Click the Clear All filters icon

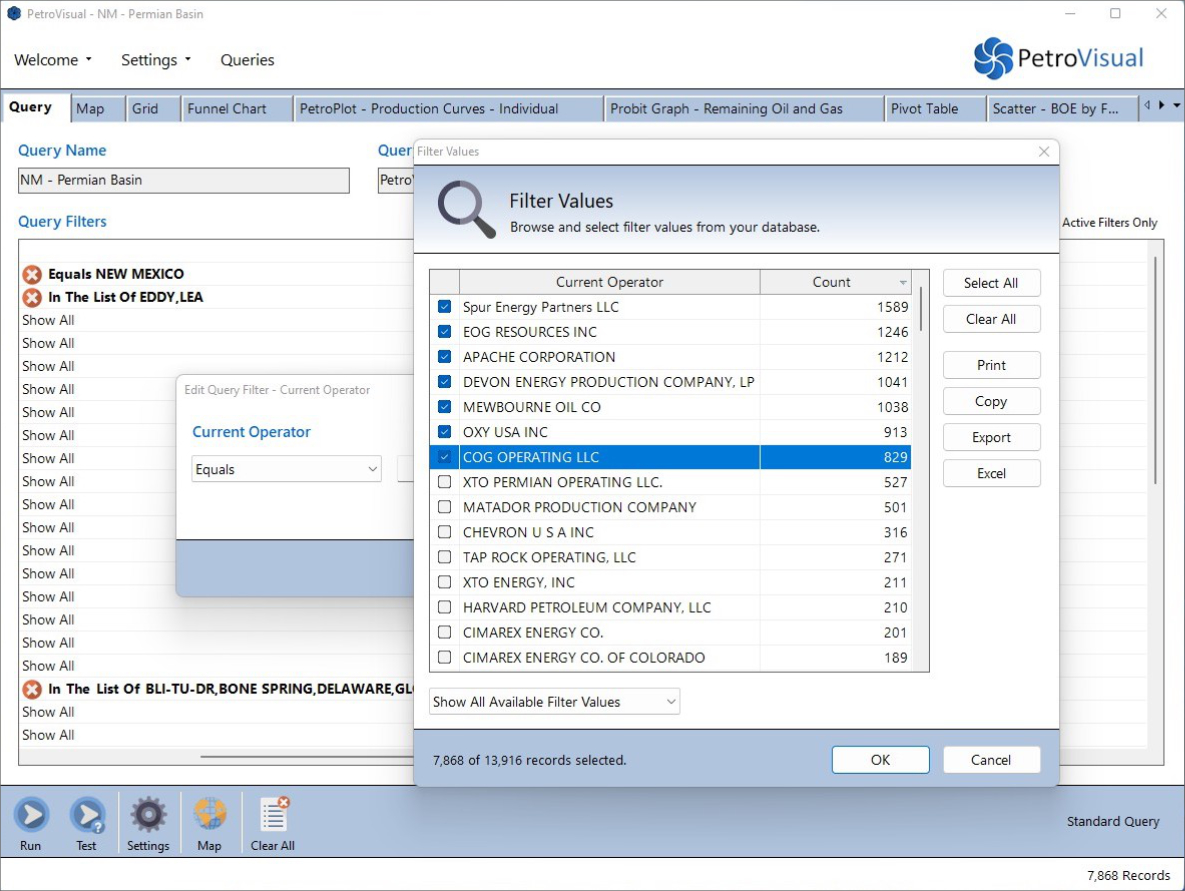[272, 815]
